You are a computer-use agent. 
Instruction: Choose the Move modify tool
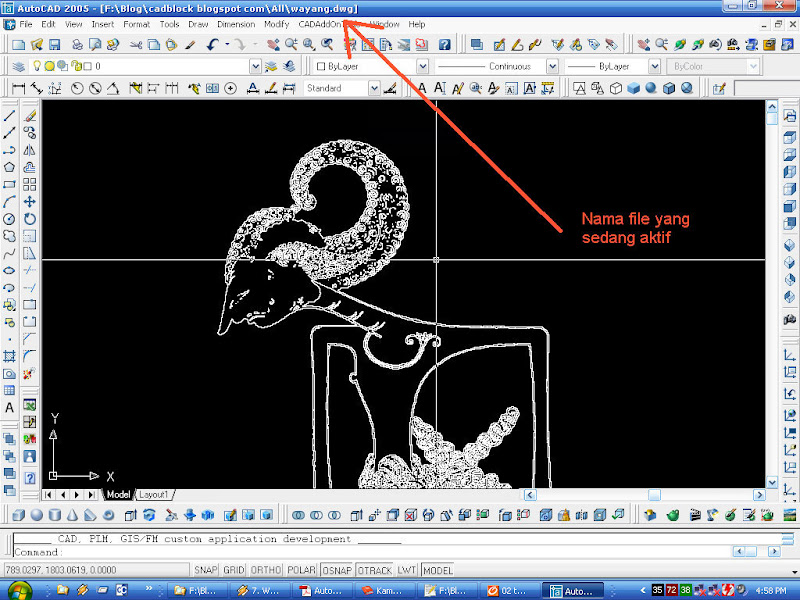click(30, 202)
